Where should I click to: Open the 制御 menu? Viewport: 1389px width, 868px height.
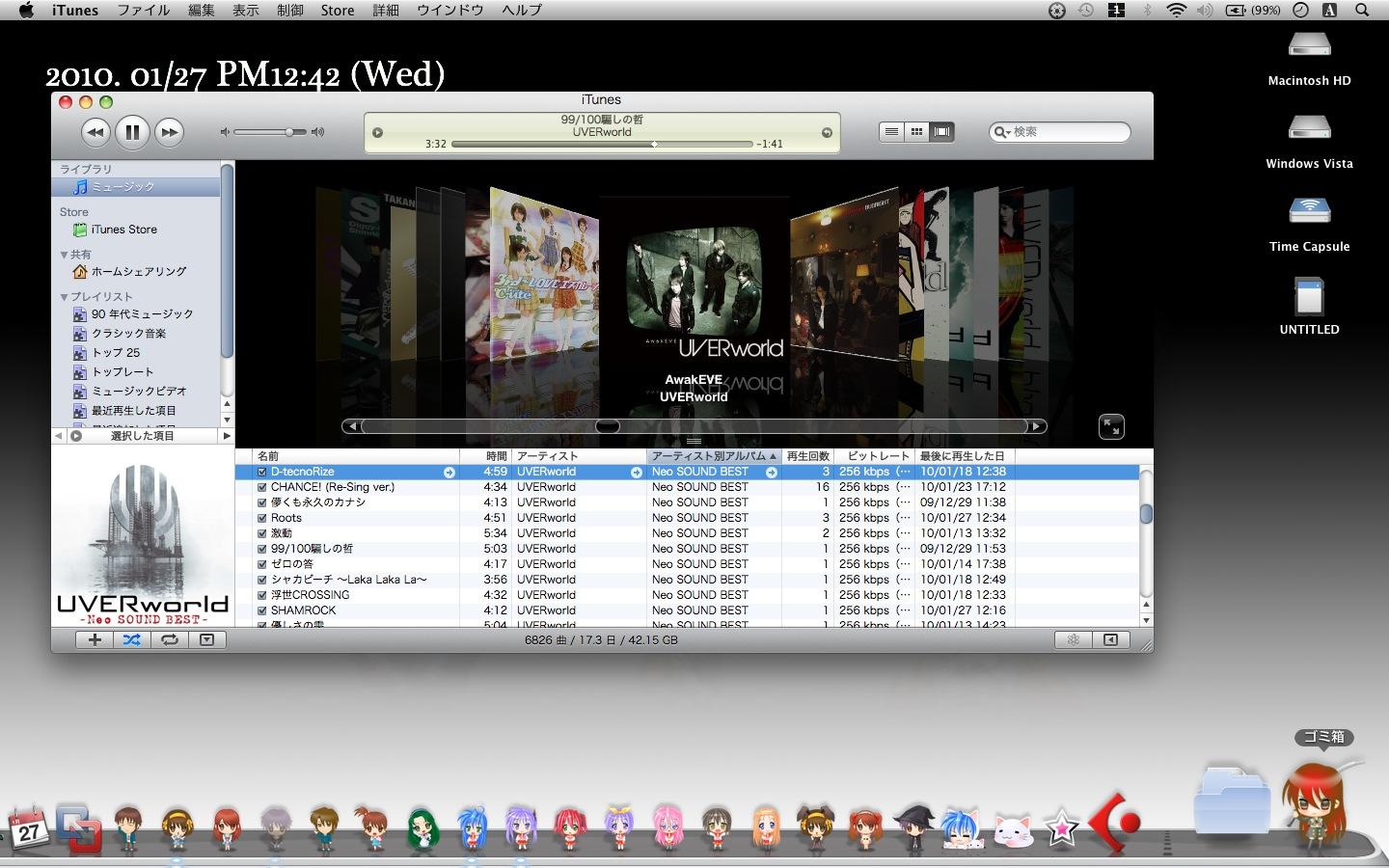click(290, 11)
